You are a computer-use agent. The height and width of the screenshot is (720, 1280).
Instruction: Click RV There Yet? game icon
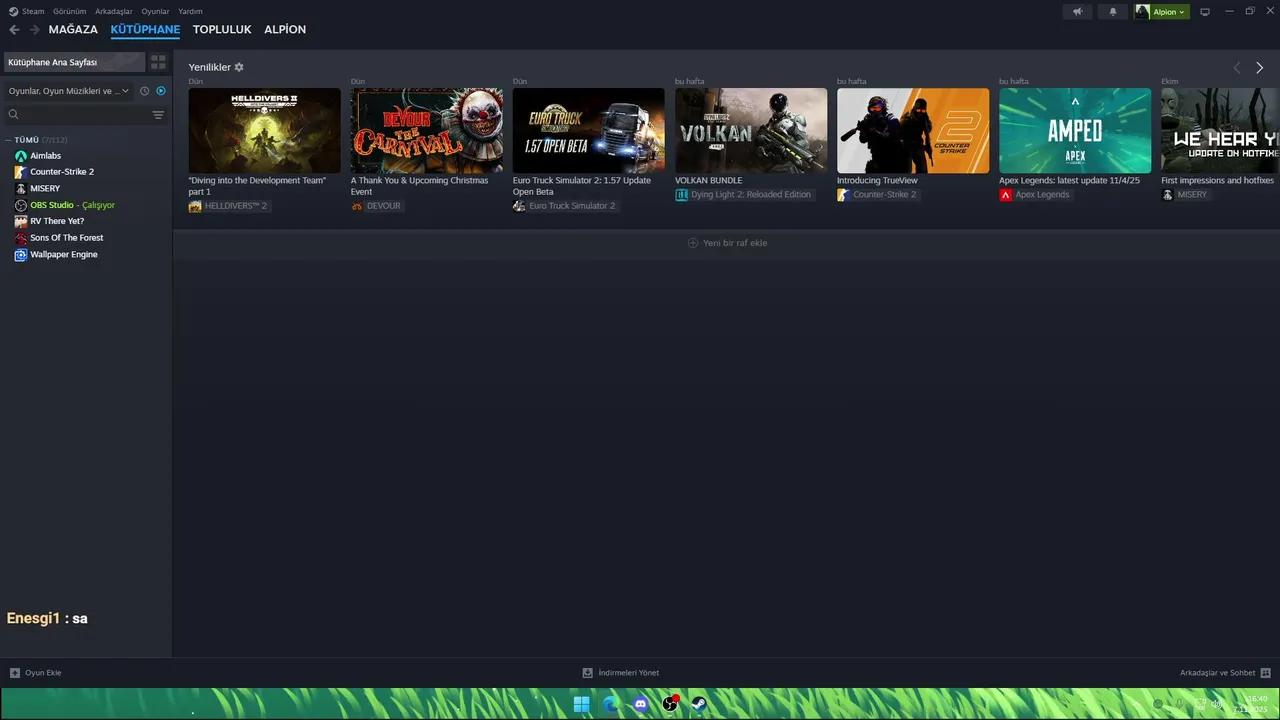(21, 221)
